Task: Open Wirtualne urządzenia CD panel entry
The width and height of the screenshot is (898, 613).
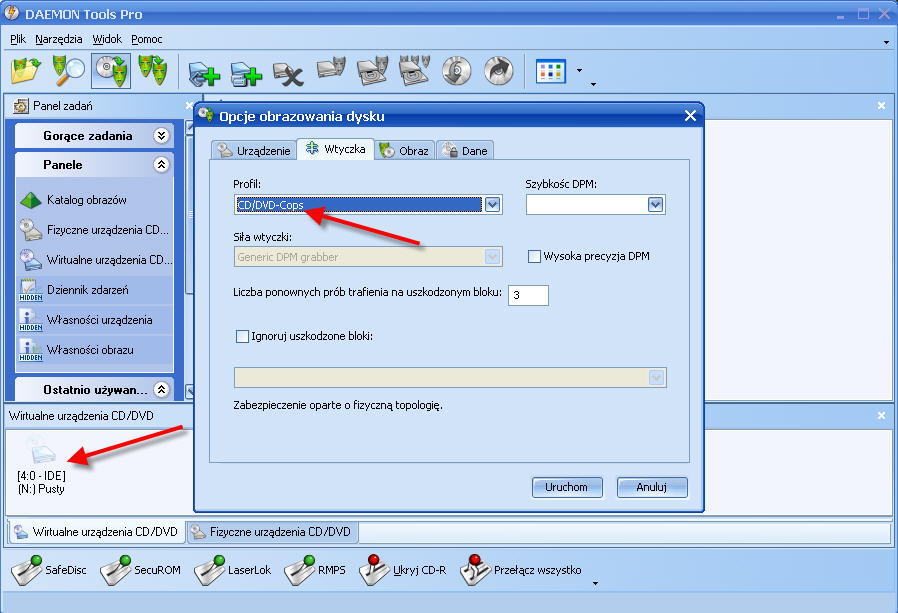Action: (95, 260)
